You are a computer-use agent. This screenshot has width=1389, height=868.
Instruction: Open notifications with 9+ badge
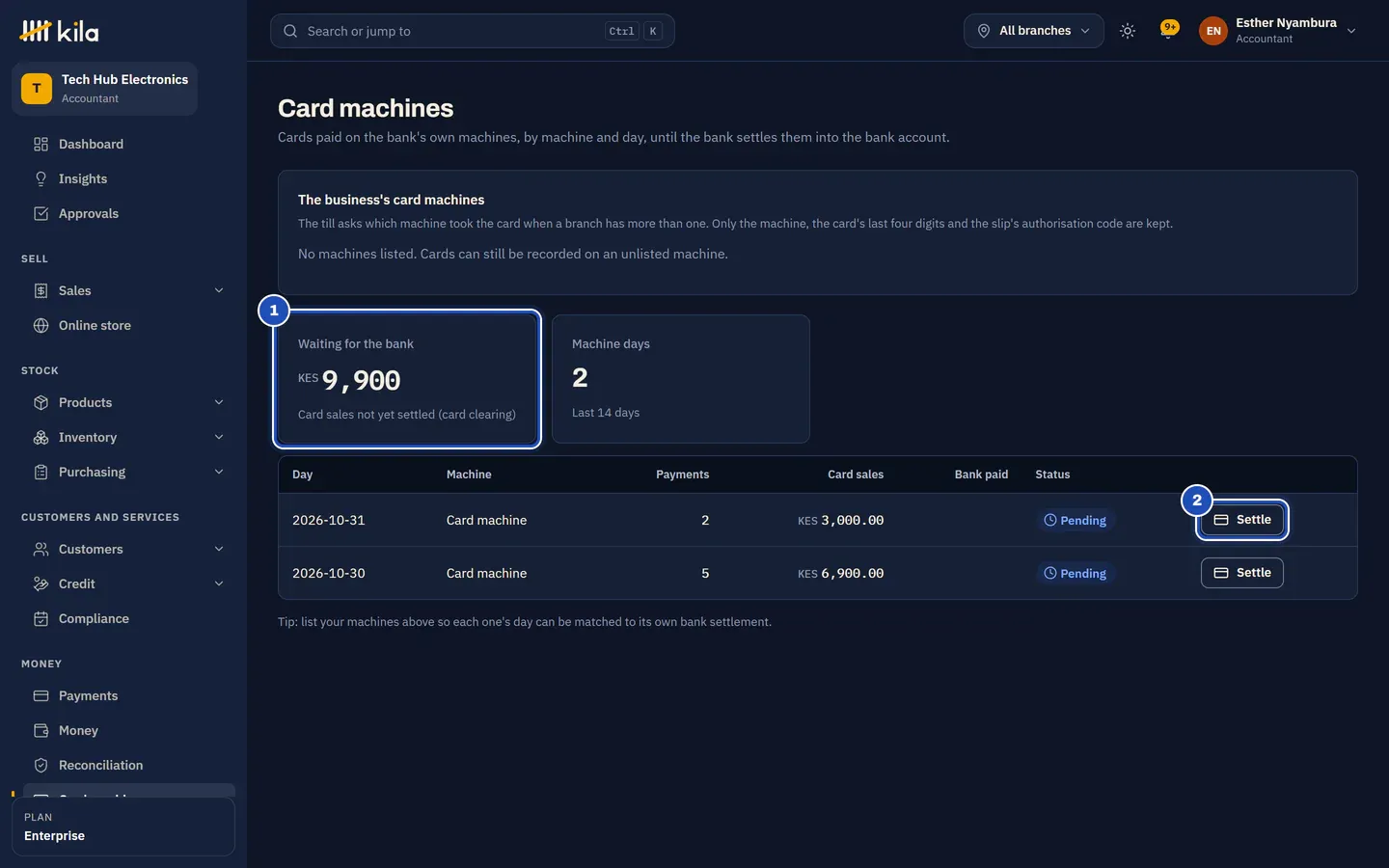[x=1169, y=31]
